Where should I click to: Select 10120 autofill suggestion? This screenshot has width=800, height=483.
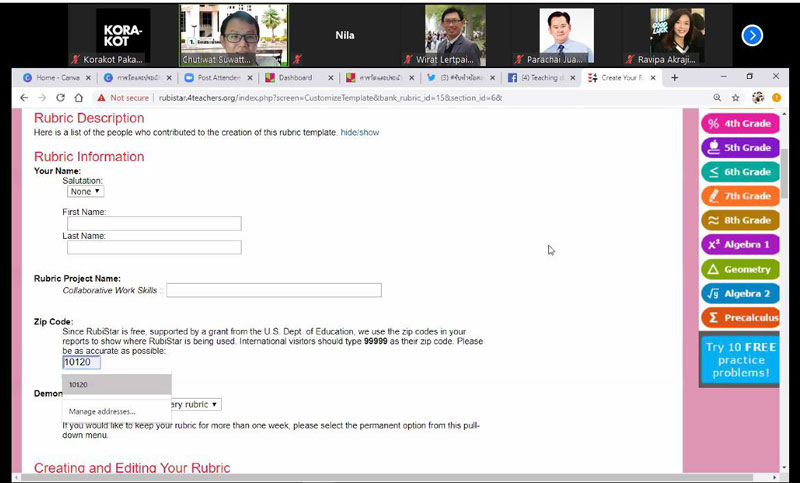(x=116, y=384)
